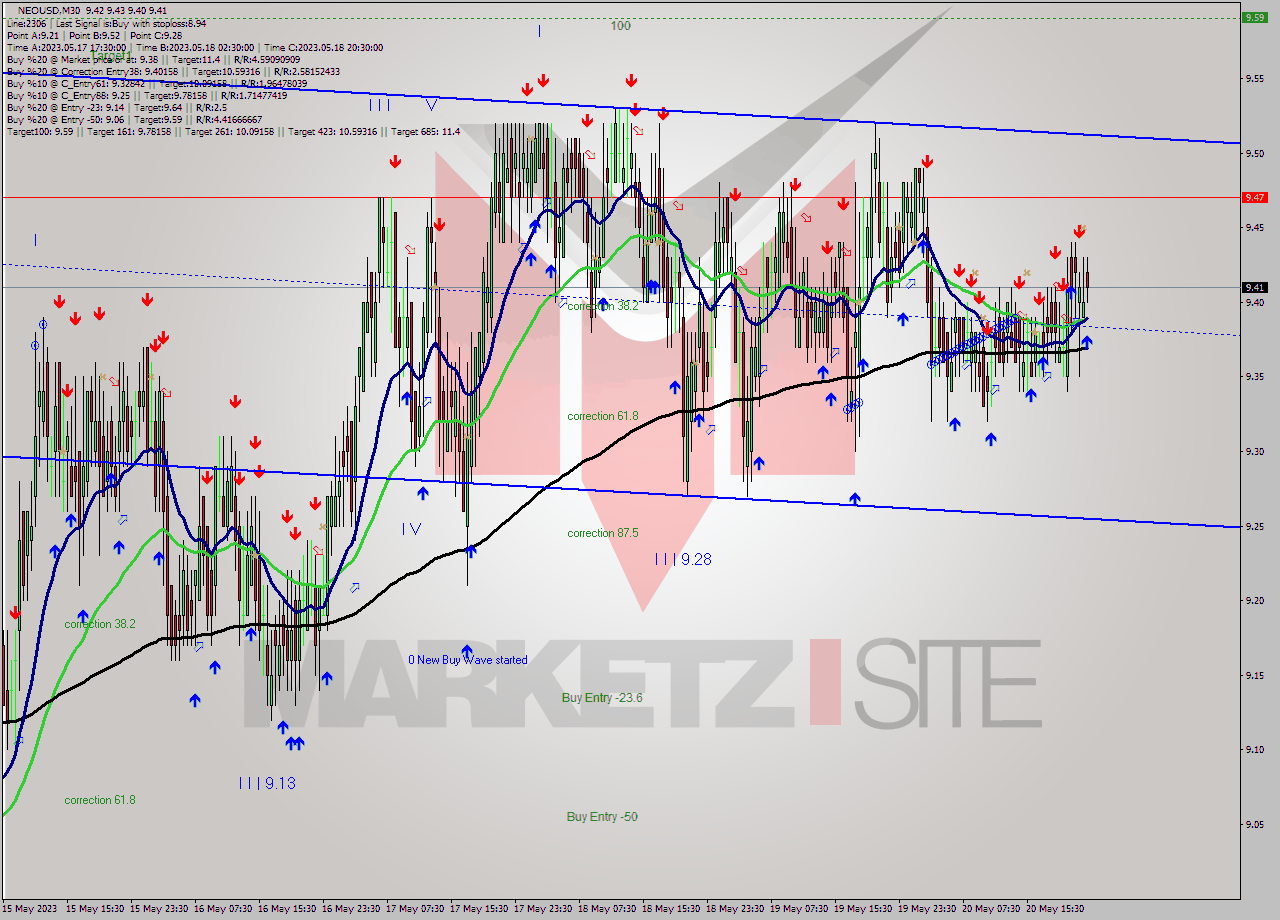
Task: Click the '18 May 23:30' time axis label
Action: coord(735,909)
